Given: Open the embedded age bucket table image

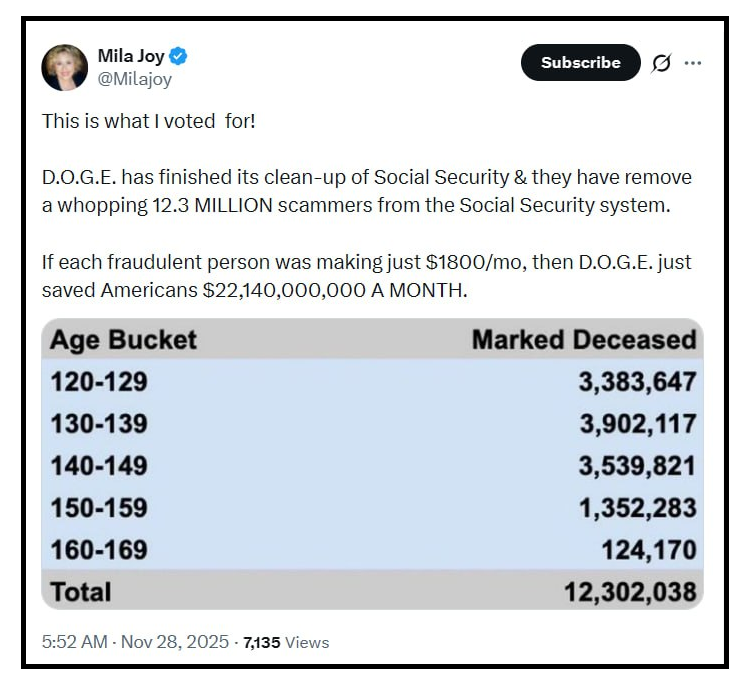Looking at the screenshot, I should coord(372,465).
